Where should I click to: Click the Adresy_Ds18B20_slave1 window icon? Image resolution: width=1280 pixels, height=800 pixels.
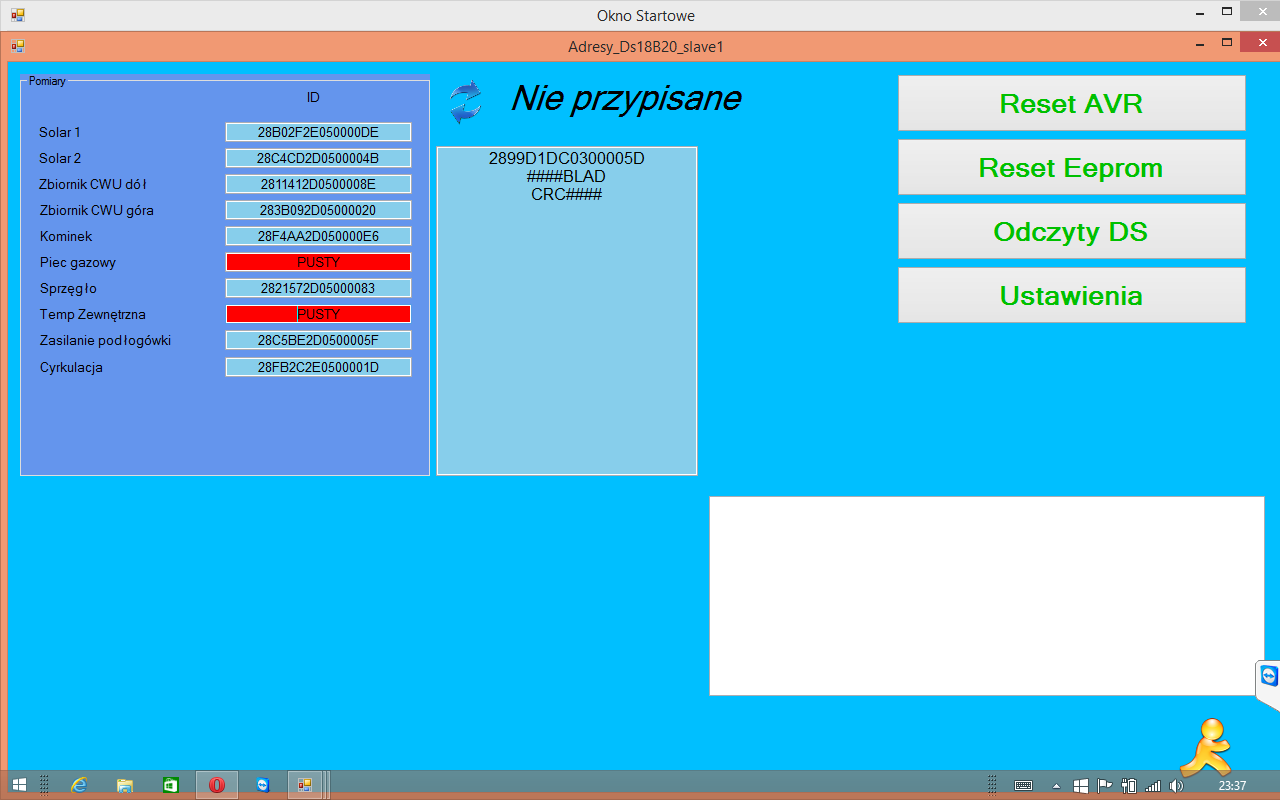17,46
